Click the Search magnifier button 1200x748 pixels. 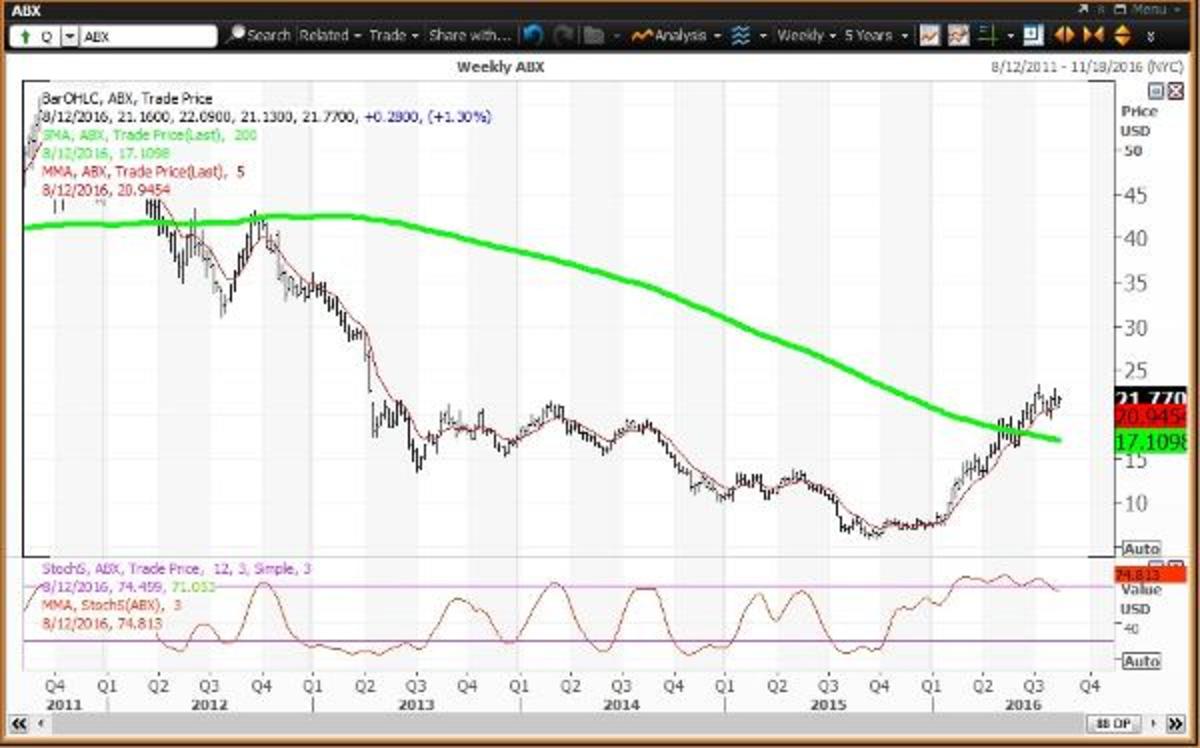[259, 35]
